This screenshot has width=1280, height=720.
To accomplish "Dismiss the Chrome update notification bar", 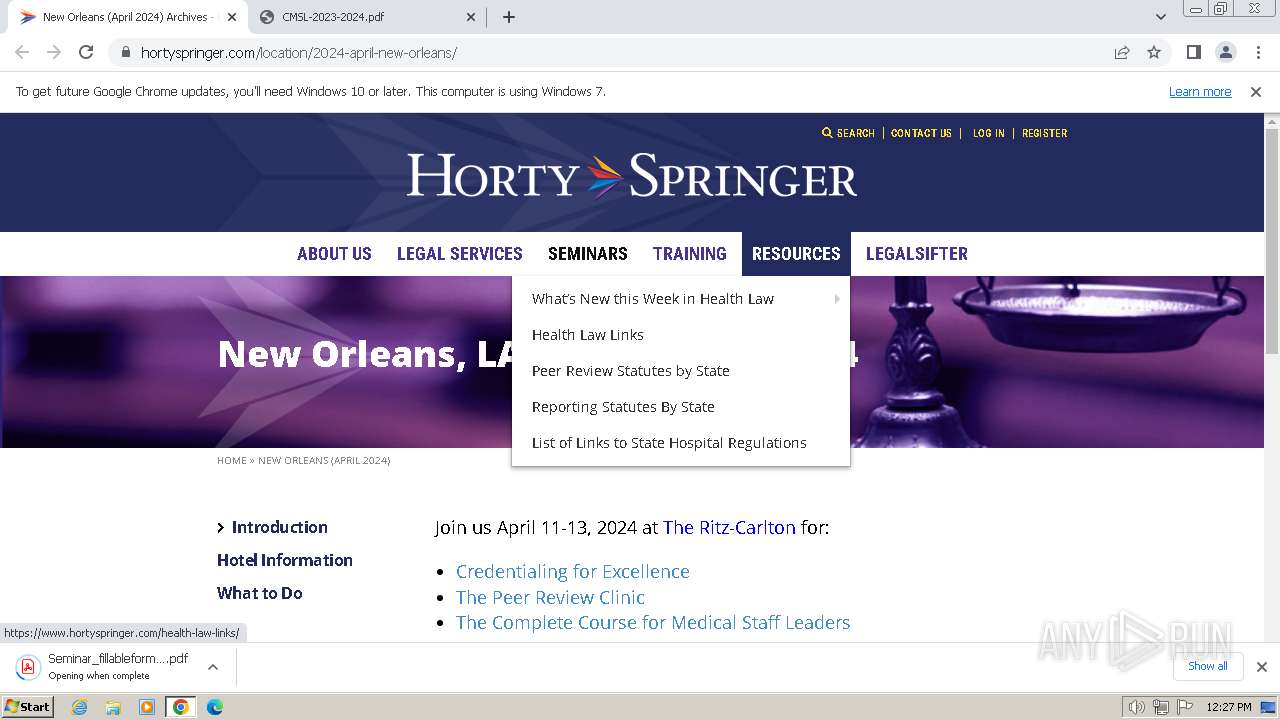I will [x=1256, y=91].
